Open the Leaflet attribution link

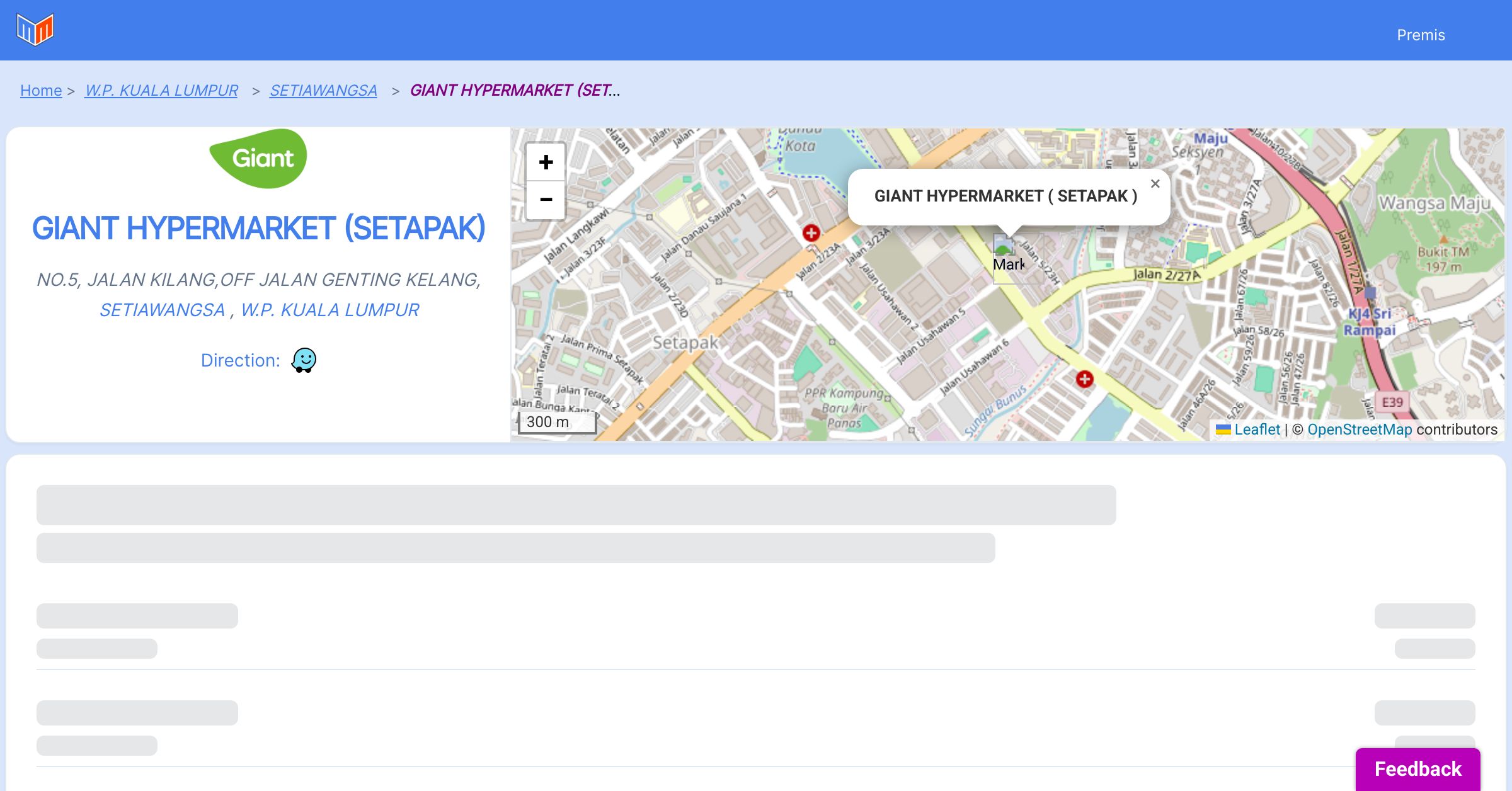click(1257, 430)
